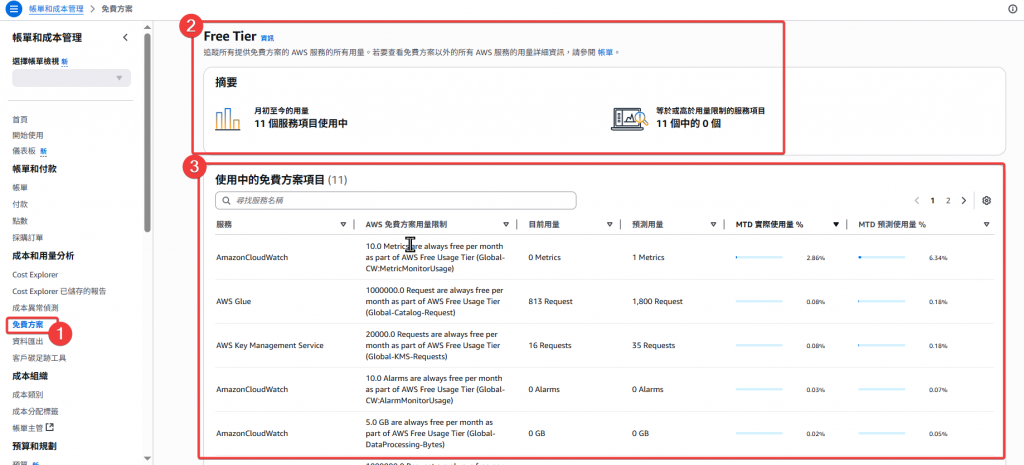Open 成本分配標籤 in sidebar
This screenshot has height=465, width=1024.
tap(35, 411)
